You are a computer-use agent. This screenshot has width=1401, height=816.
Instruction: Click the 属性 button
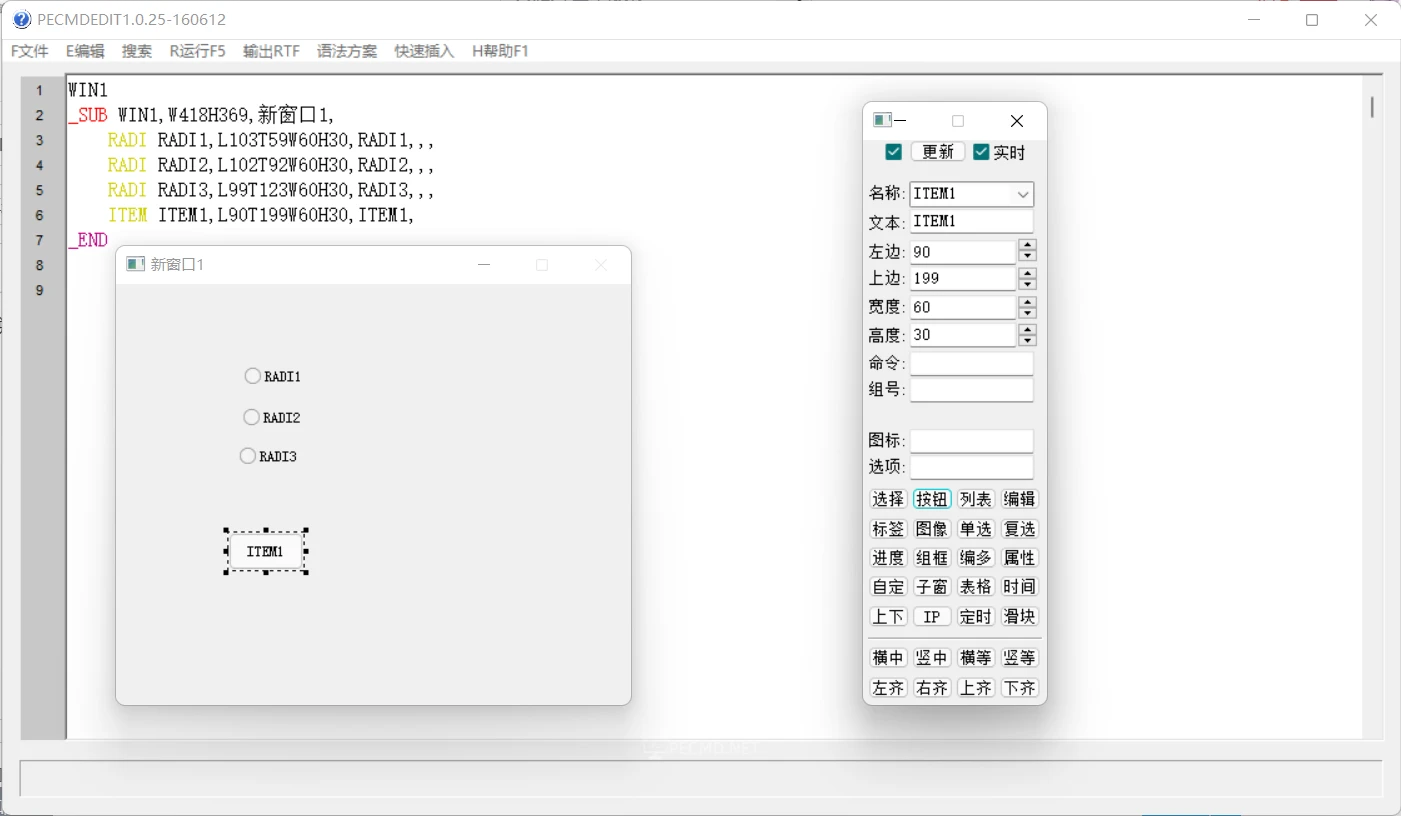click(x=1020, y=558)
